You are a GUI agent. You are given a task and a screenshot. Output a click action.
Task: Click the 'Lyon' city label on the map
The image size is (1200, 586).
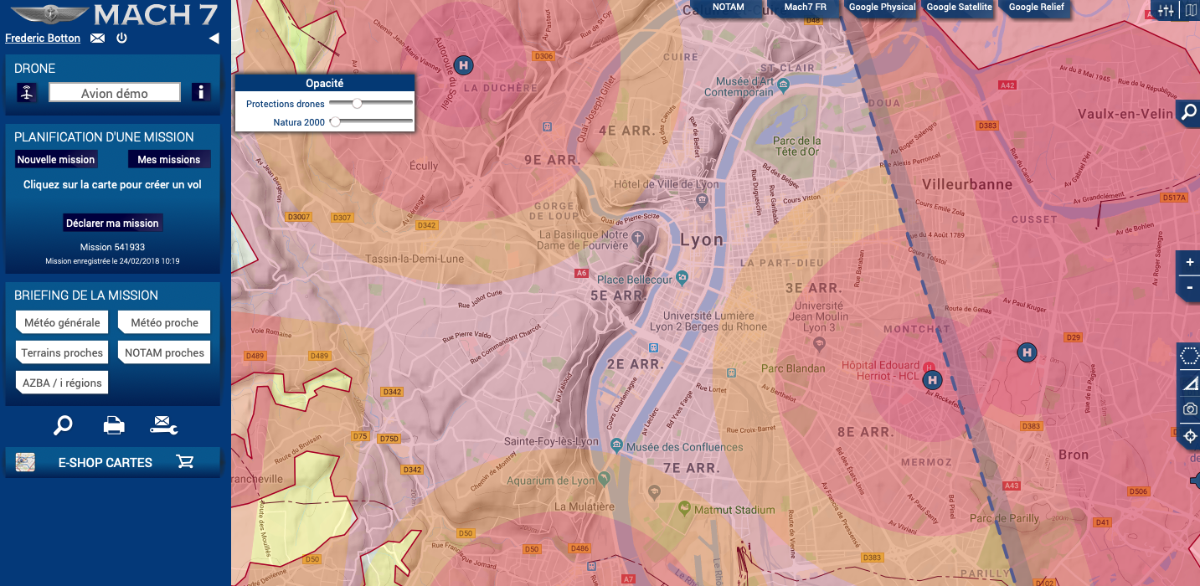701,241
